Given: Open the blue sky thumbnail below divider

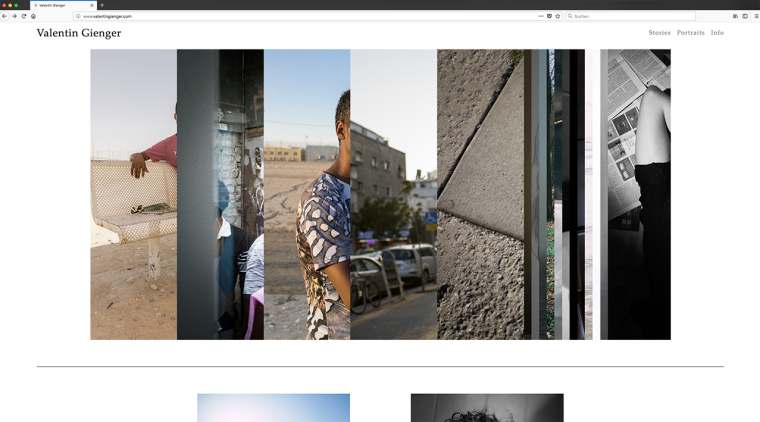Looking at the screenshot, I should 273,408.
